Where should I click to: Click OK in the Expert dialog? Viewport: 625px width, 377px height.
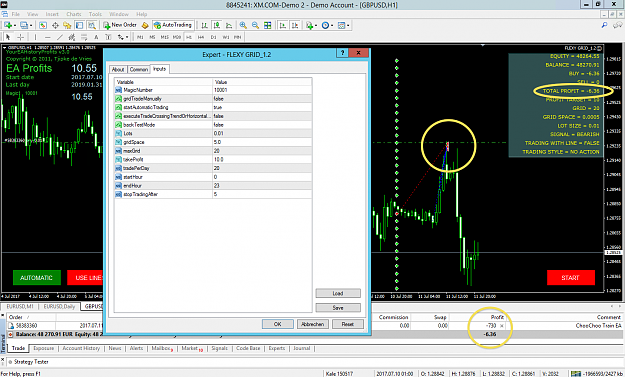(277, 324)
